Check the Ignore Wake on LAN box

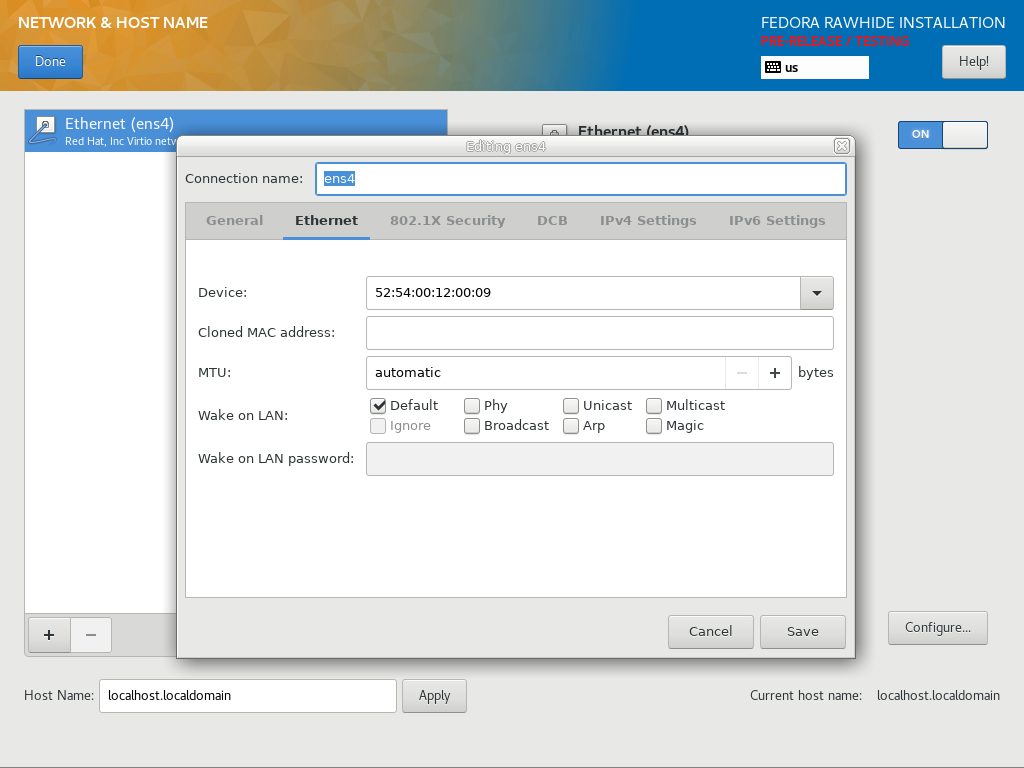point(378,426)
